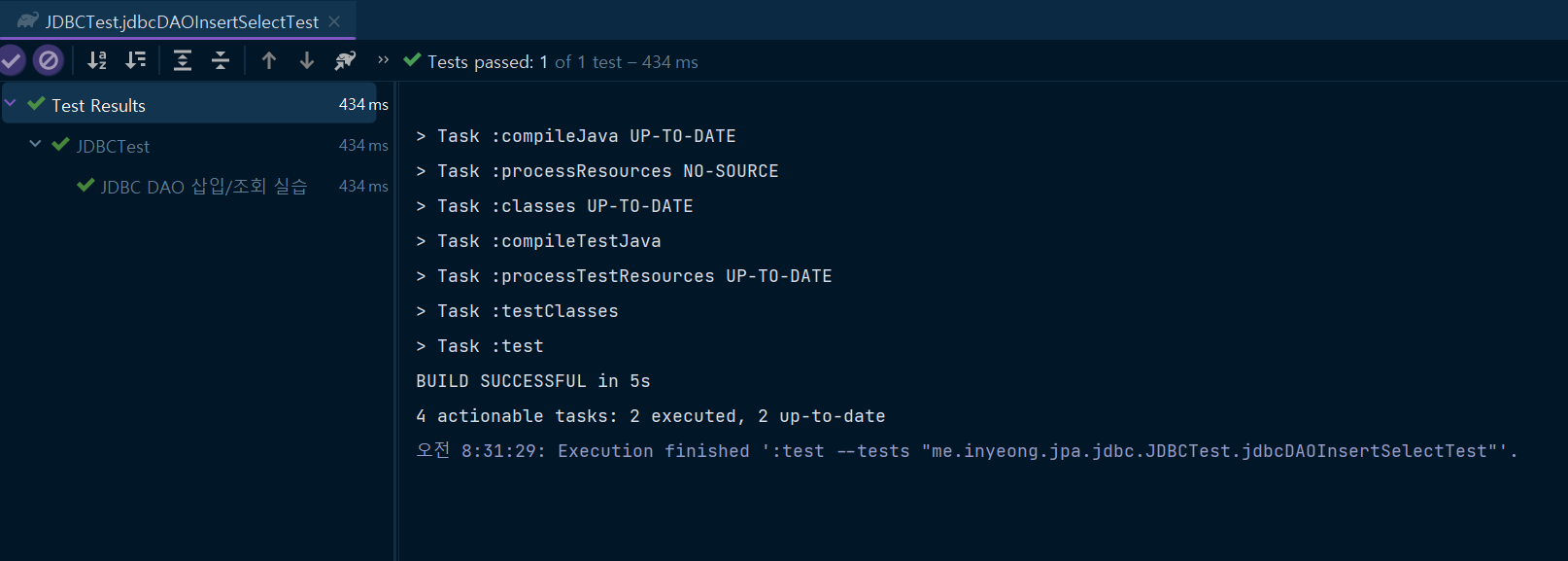Toggle Show Passed tests filter
This screenshot has width=1568, height=561.
point(12,60)
